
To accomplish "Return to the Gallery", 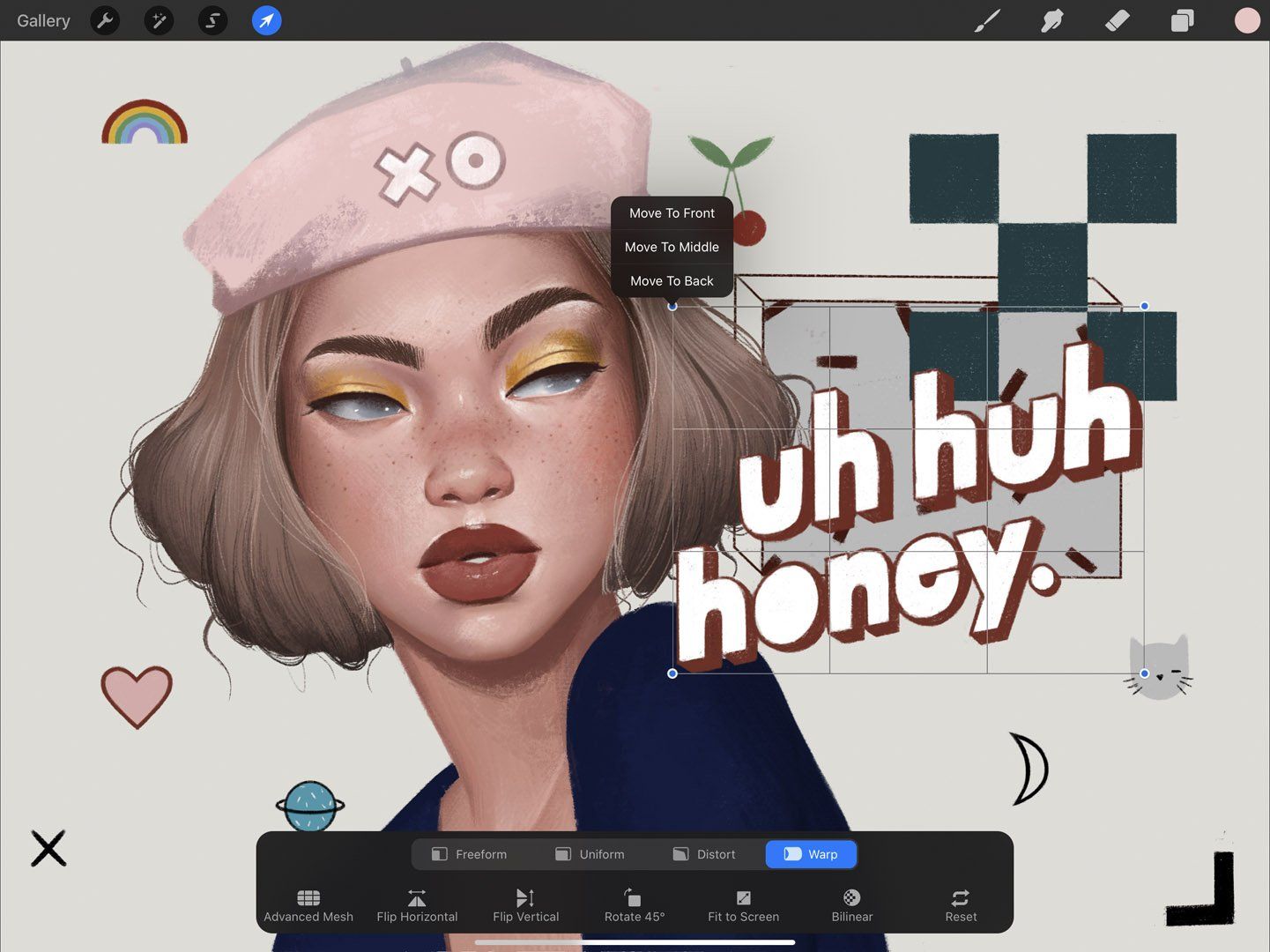I will coord(43,20).
